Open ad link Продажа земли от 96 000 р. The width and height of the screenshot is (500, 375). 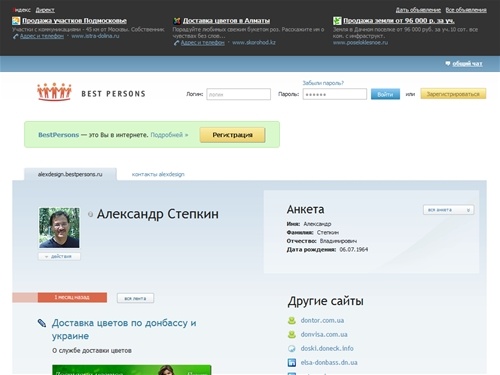(399, 21)
